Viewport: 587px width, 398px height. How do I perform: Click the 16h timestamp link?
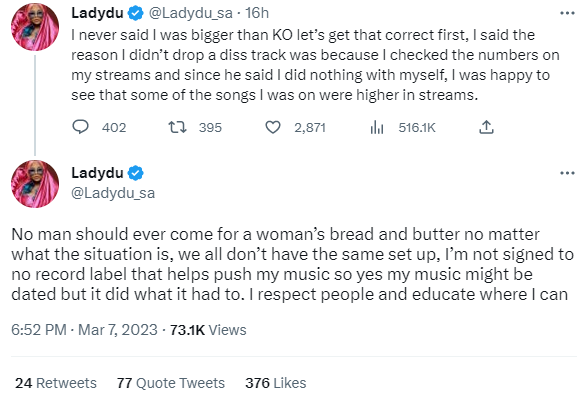(257, 13)
